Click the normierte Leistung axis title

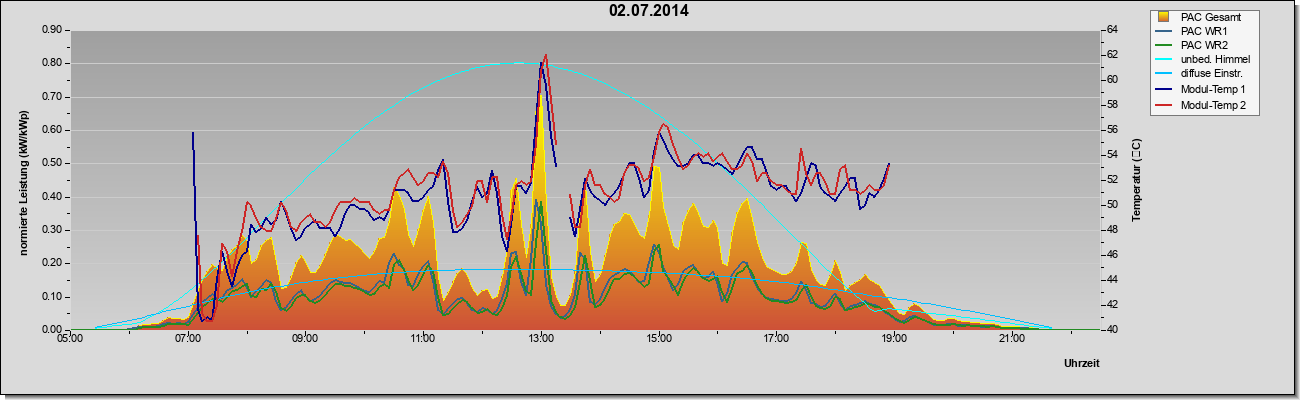(x=24, y=181)
